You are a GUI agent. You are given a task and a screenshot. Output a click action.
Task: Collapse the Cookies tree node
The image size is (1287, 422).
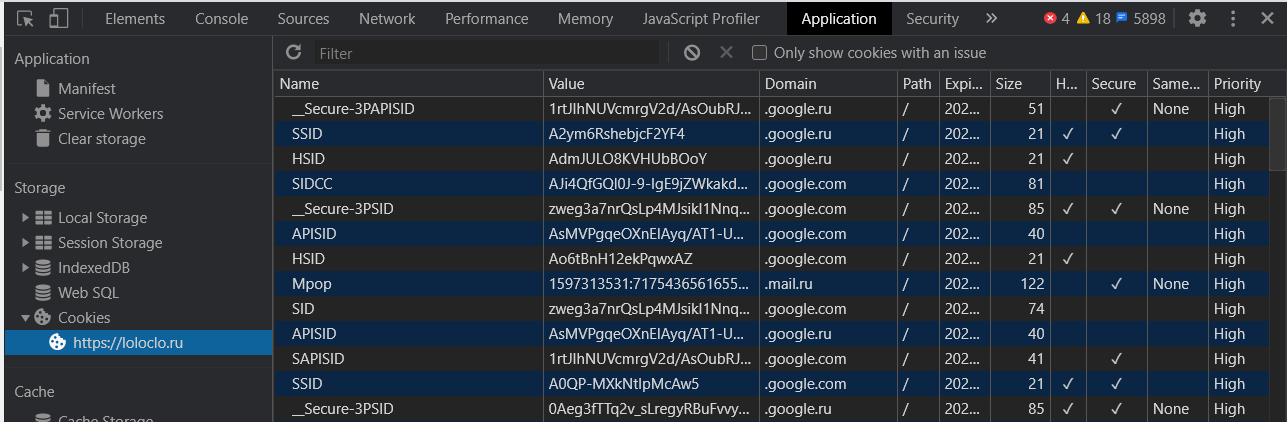click(x=25, y=318)
